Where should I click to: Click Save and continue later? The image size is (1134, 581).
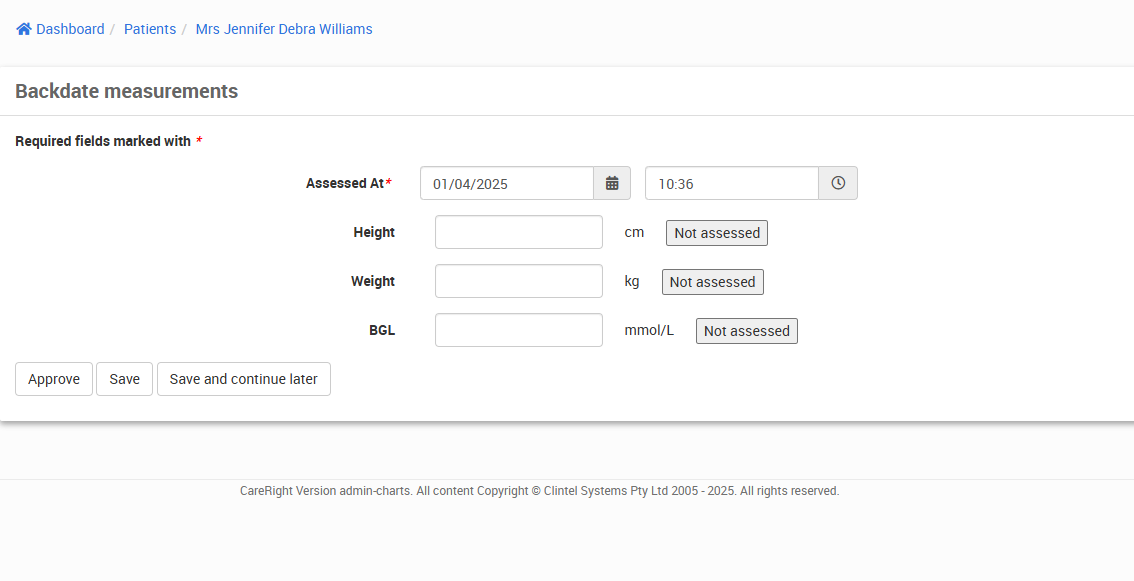click(244, 379)
